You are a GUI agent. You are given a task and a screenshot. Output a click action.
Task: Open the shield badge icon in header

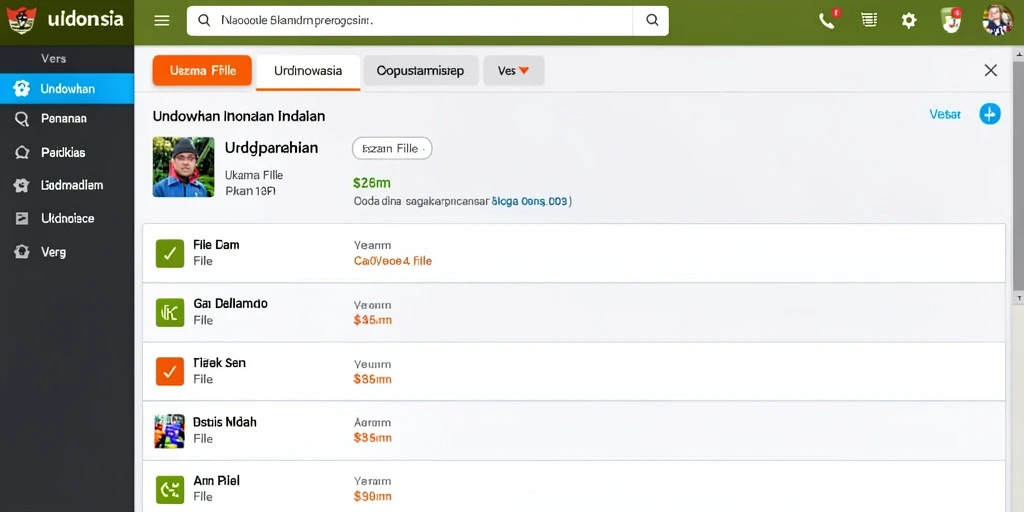951,20
